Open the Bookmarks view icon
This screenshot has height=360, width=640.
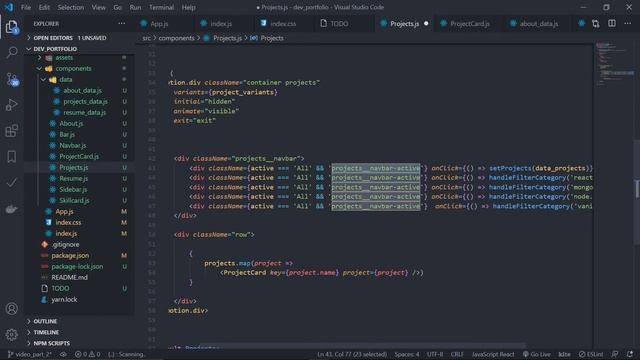point(12,157)
